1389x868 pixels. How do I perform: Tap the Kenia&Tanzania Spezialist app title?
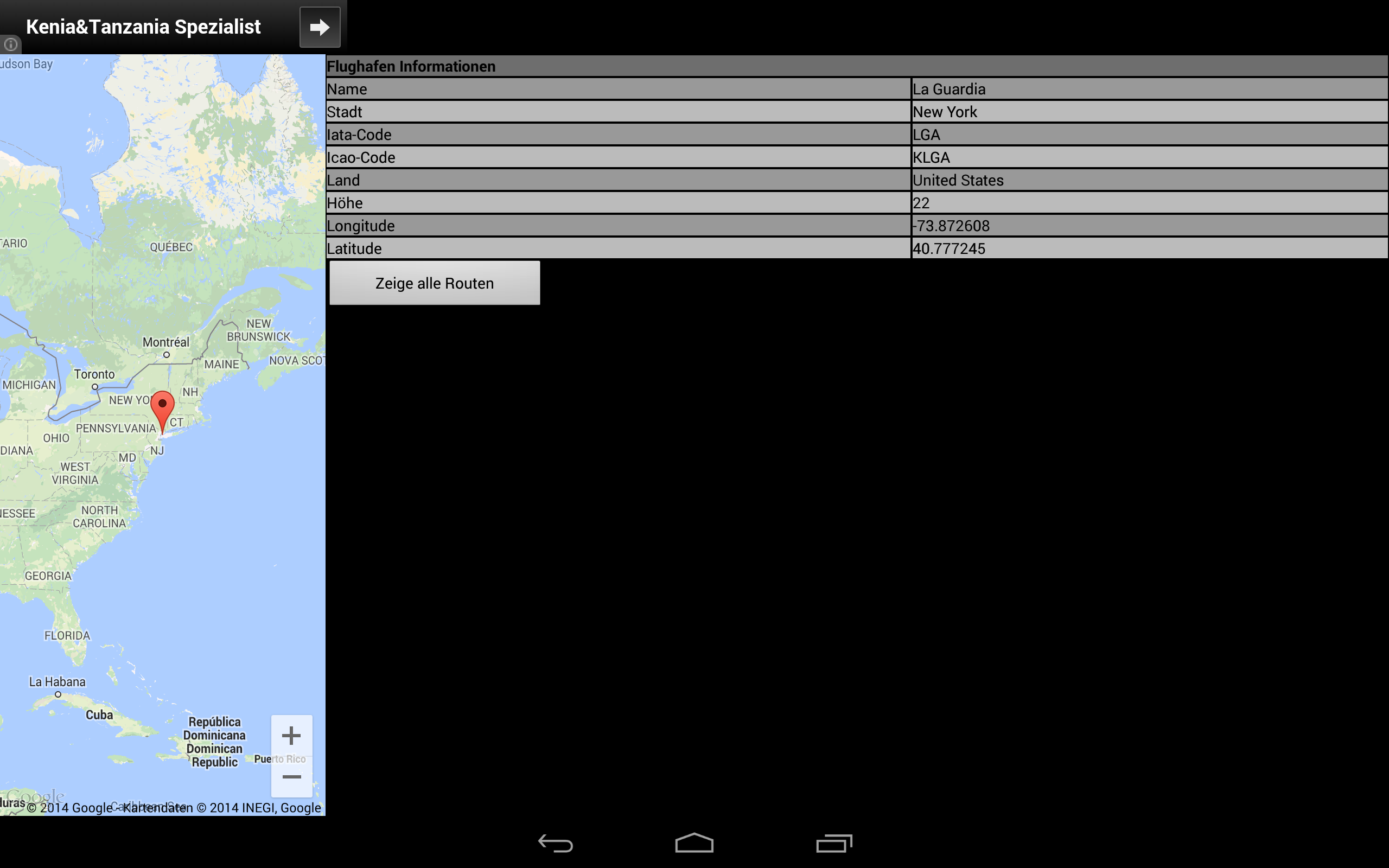pyautogui.click(x=143, y=27)
